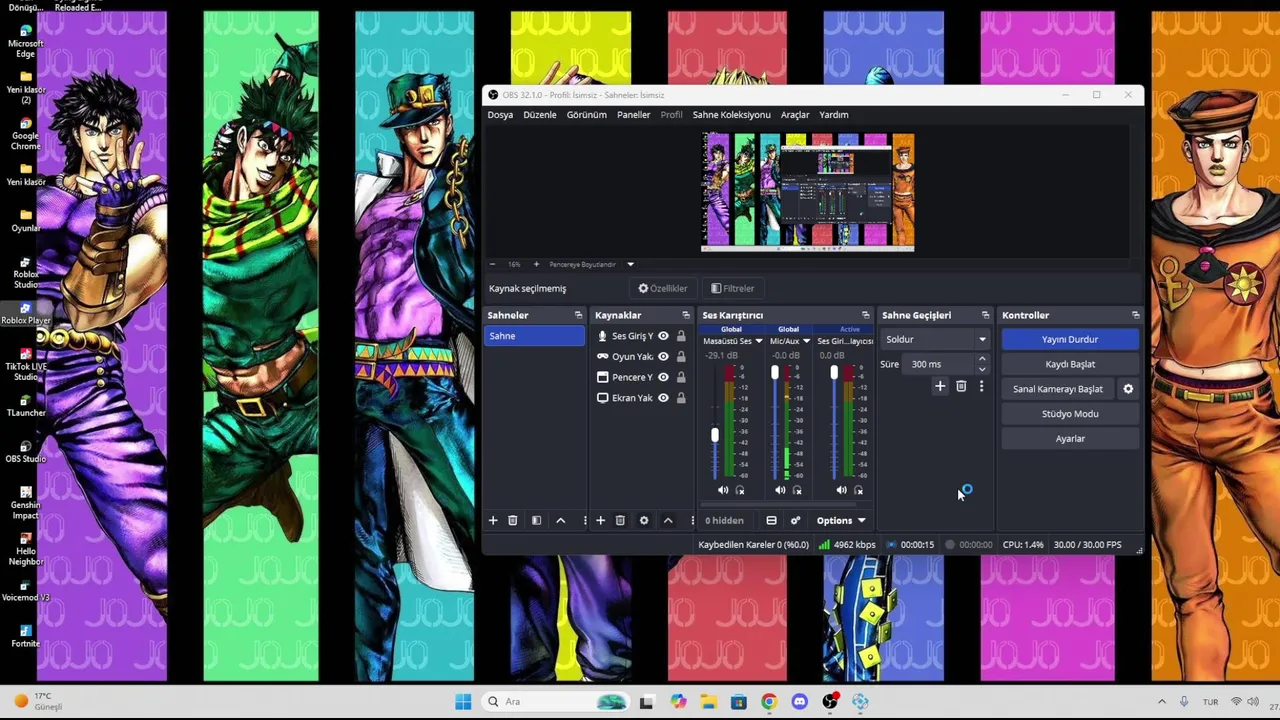Toggle mixer layout icon next to hidden count

771,520
